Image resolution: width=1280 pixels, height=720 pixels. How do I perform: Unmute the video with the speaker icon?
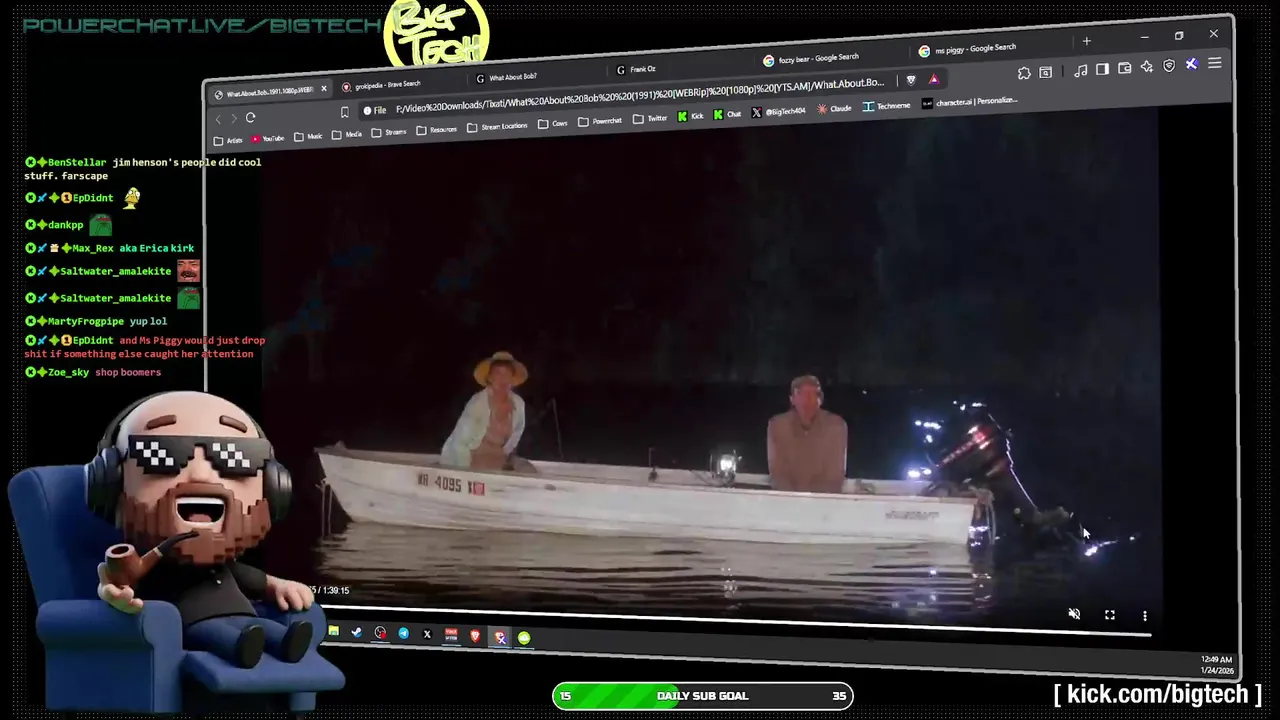(x=1074, y=614)
